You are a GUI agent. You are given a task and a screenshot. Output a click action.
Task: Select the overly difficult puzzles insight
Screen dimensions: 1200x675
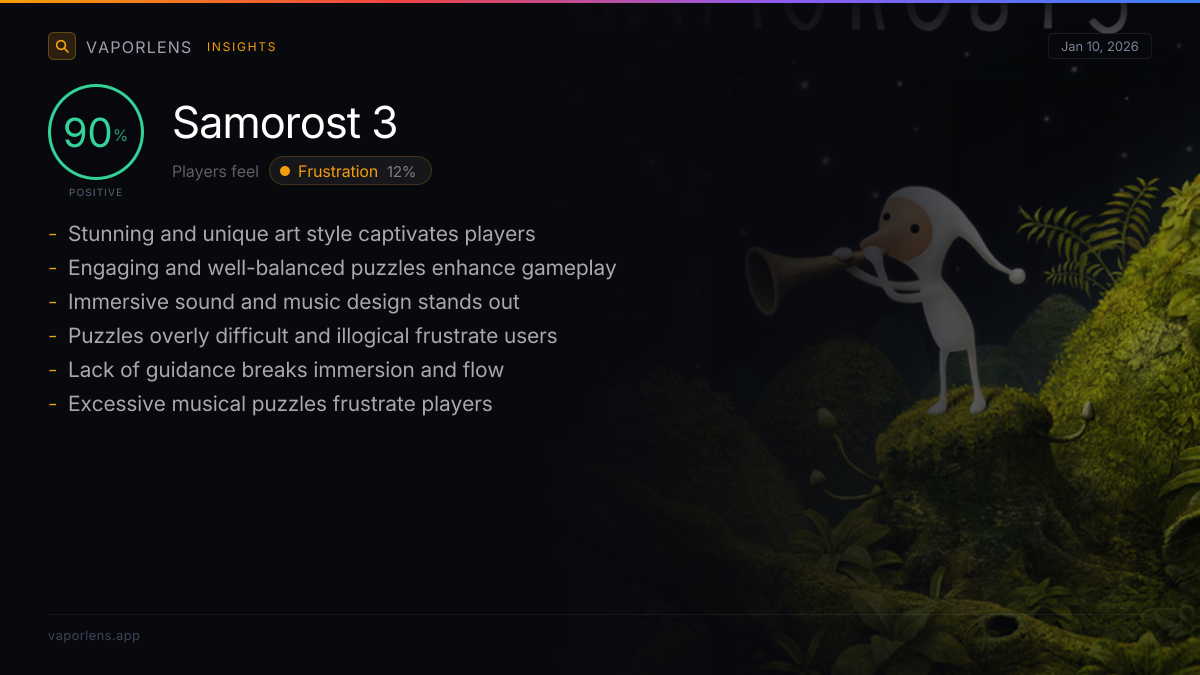coord(312,336)
